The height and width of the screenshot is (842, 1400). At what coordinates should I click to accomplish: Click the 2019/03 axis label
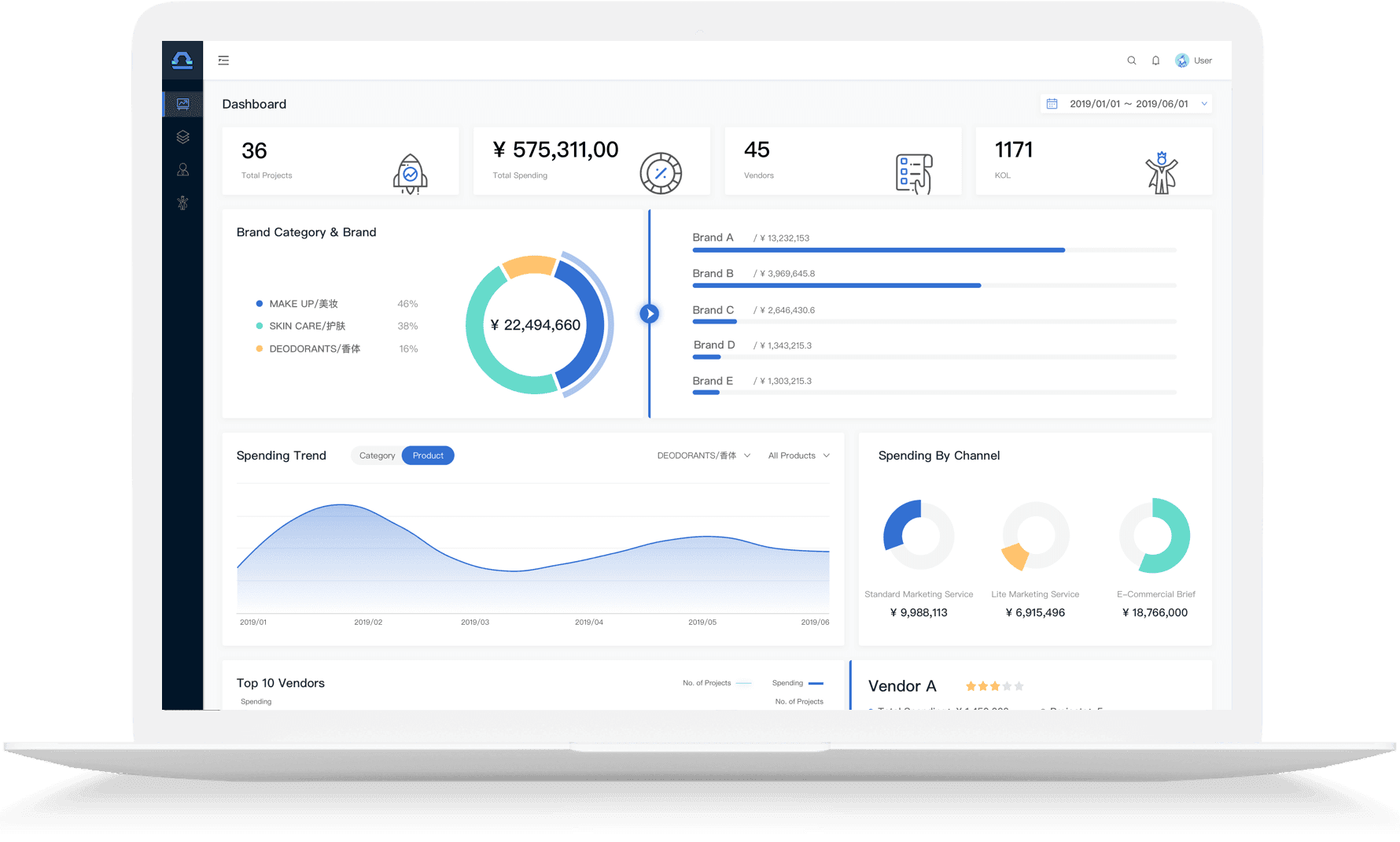click(475, 622)
